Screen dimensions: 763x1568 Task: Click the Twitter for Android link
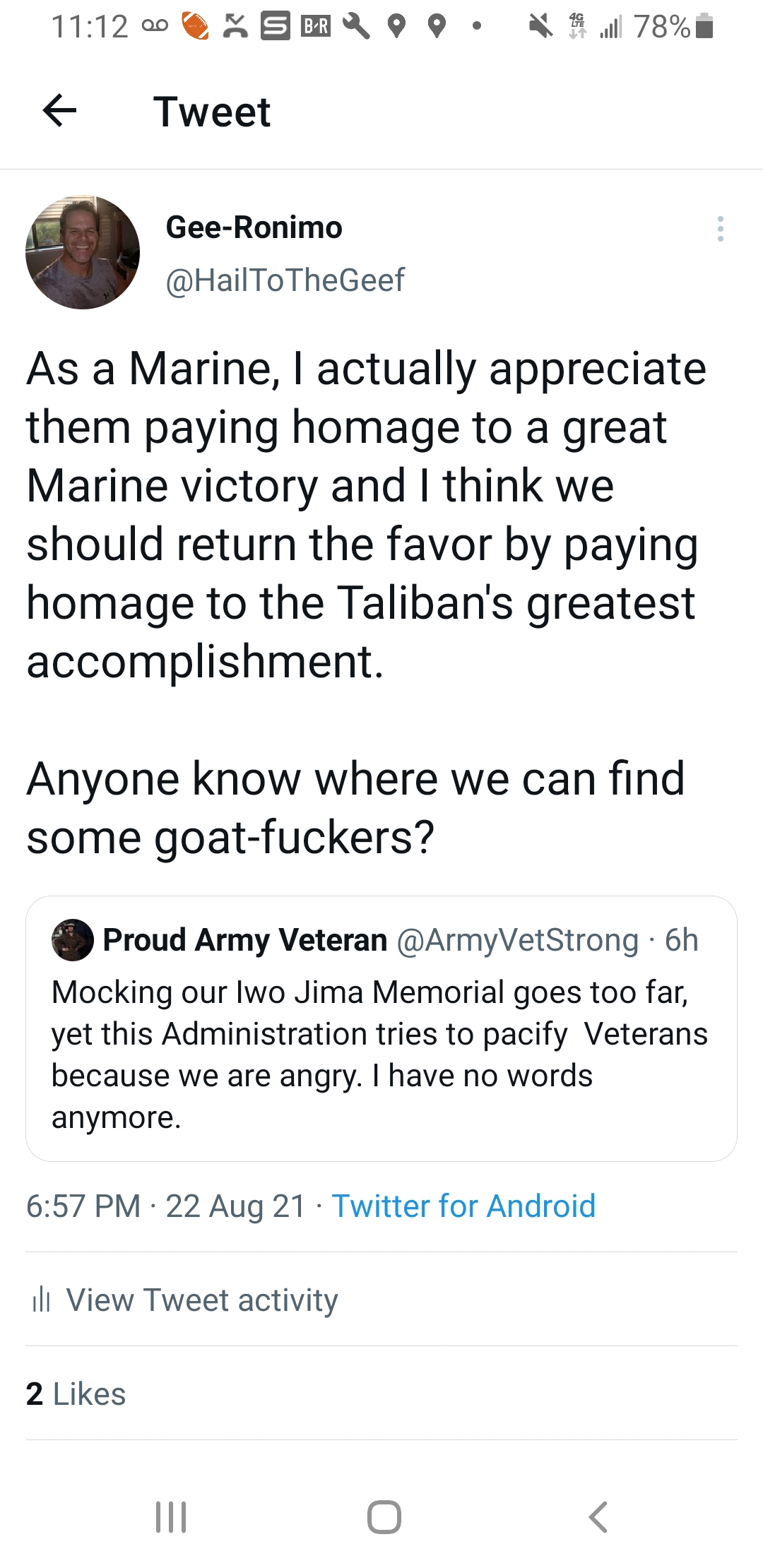(463, 1206)
